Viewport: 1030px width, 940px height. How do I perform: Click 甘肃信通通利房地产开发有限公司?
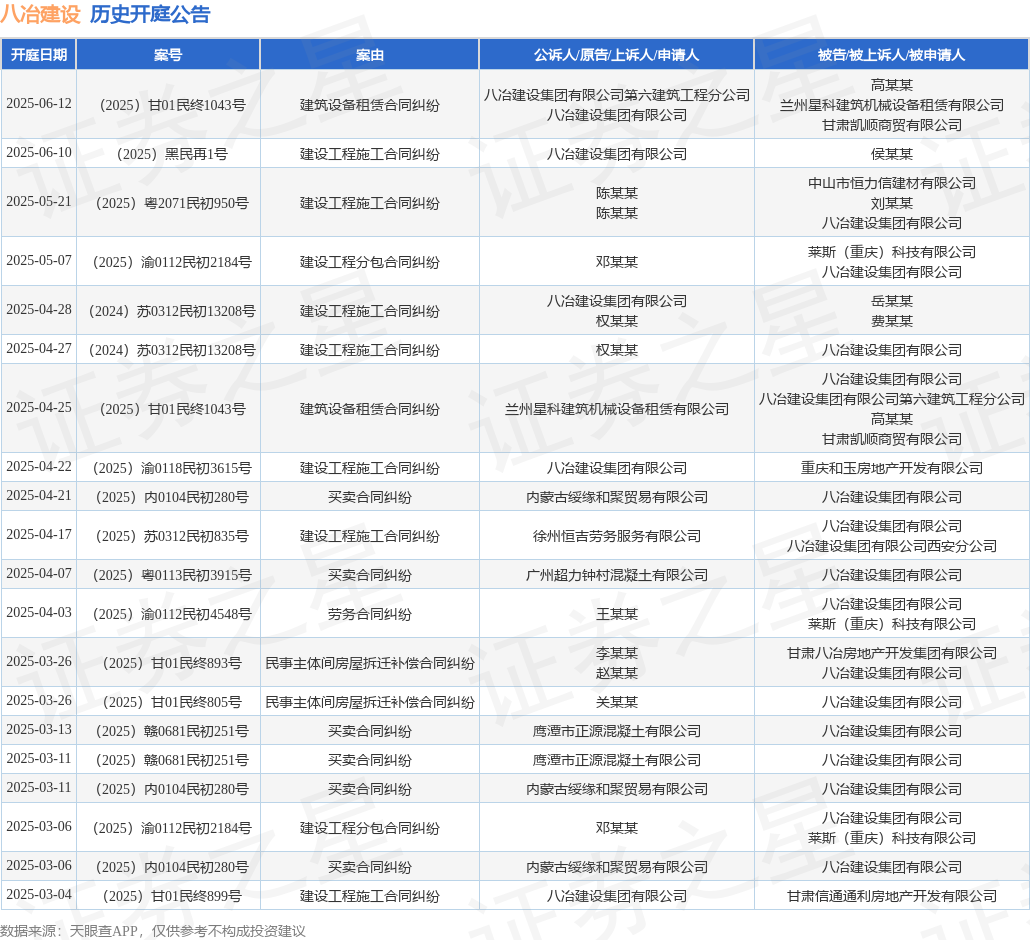click(x=891, y=897)
